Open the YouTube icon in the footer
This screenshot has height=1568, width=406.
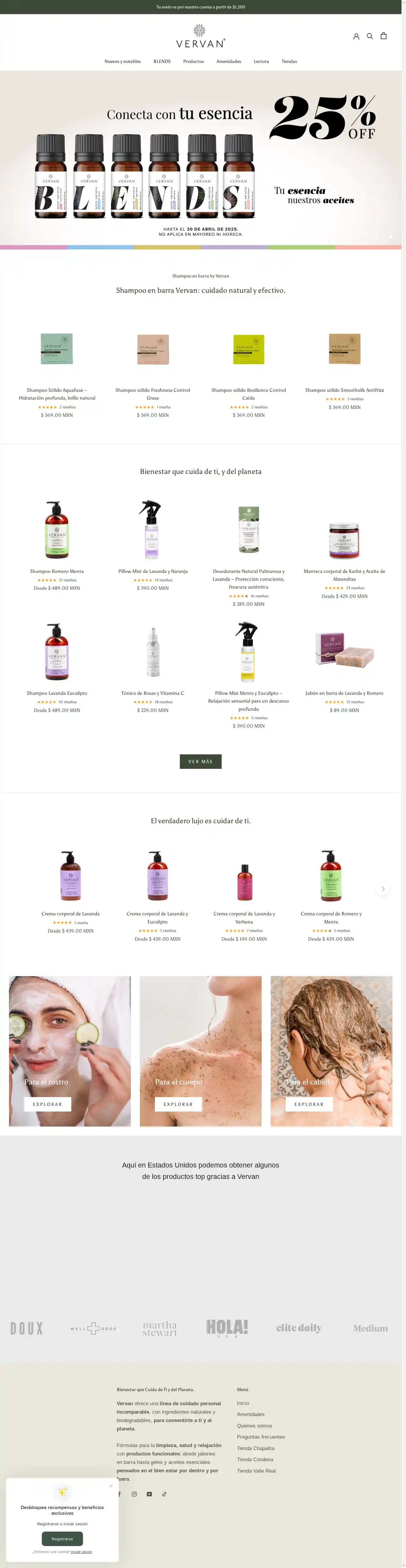[x=149, y=1494]
